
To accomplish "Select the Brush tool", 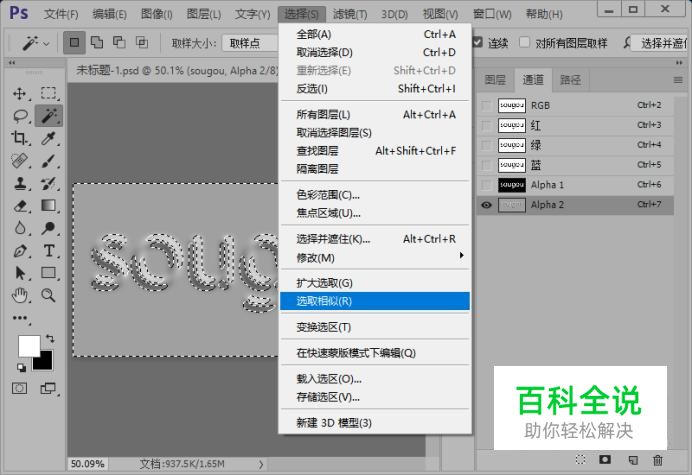I will pyautogui.click(x=49, y=161).
